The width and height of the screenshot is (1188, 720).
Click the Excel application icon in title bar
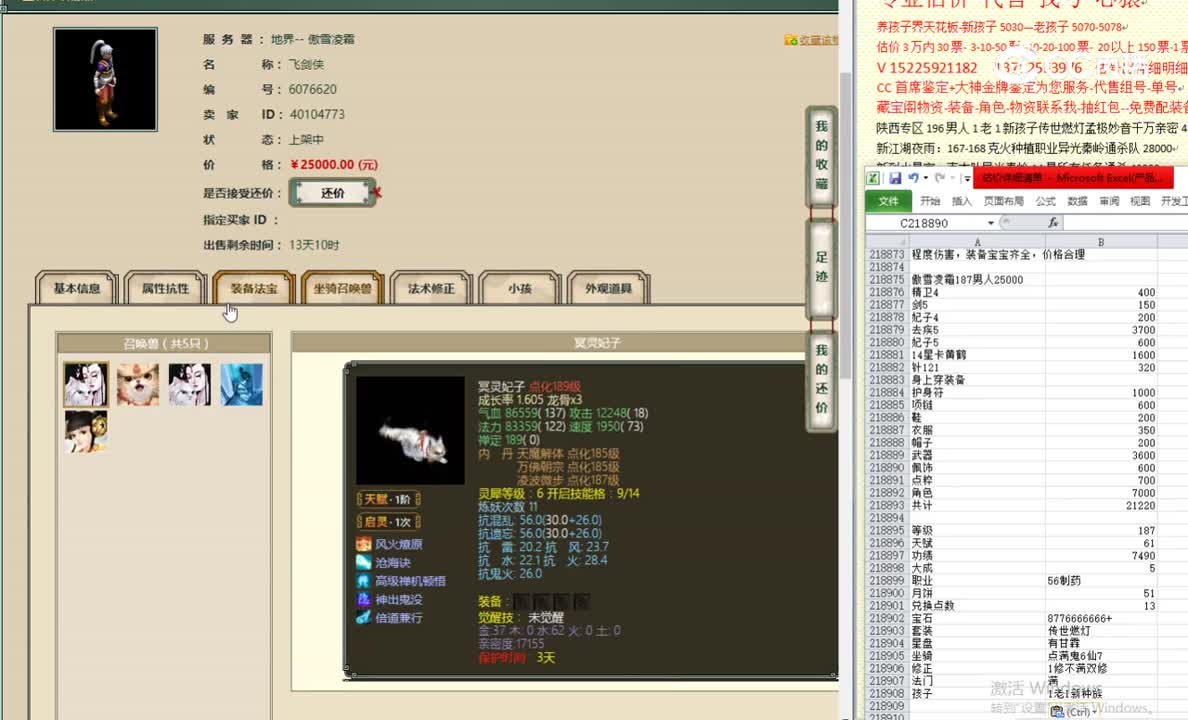coord(874,178)
